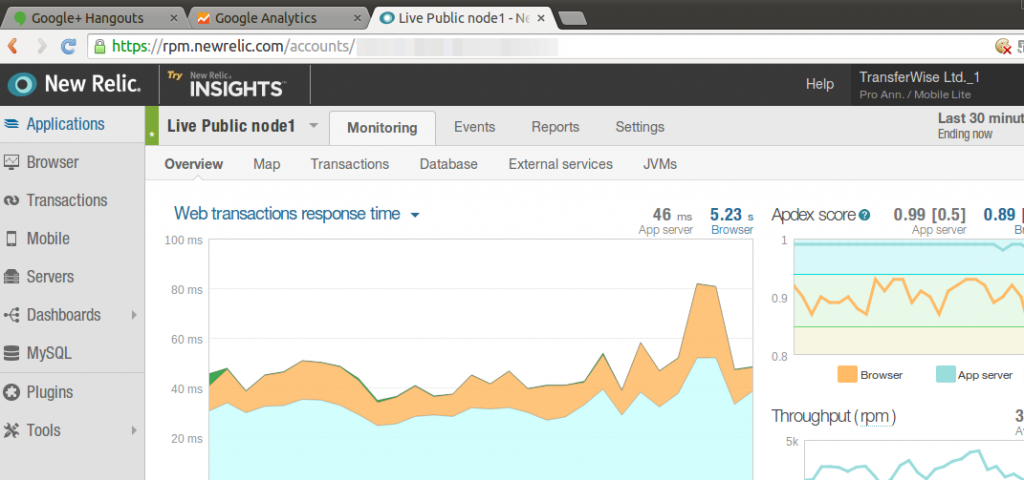Select the JVMs subtab
This screenshot has height=480, width=1024.
(660, 164)
